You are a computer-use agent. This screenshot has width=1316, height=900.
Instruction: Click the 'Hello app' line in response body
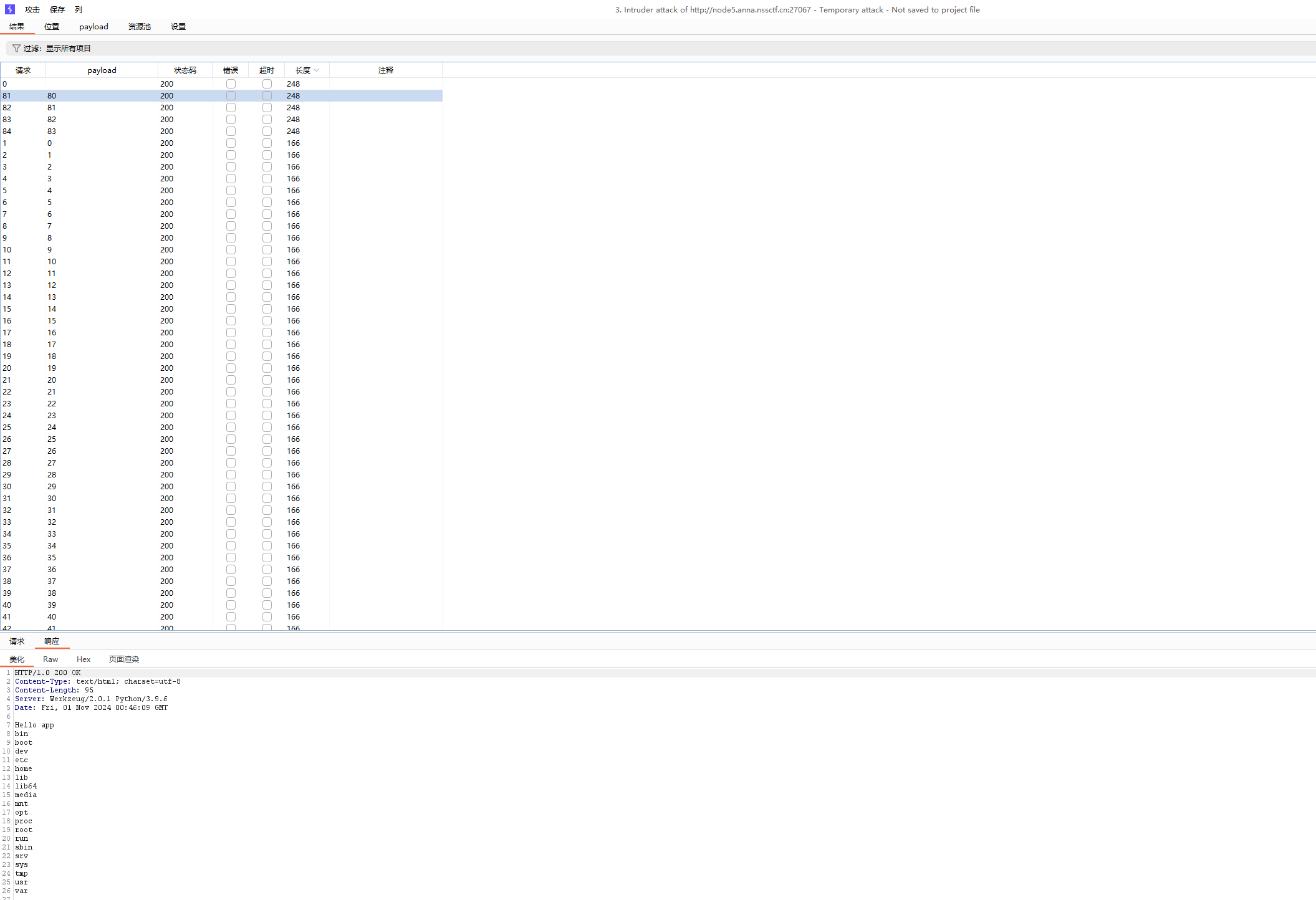pos(34,725)
